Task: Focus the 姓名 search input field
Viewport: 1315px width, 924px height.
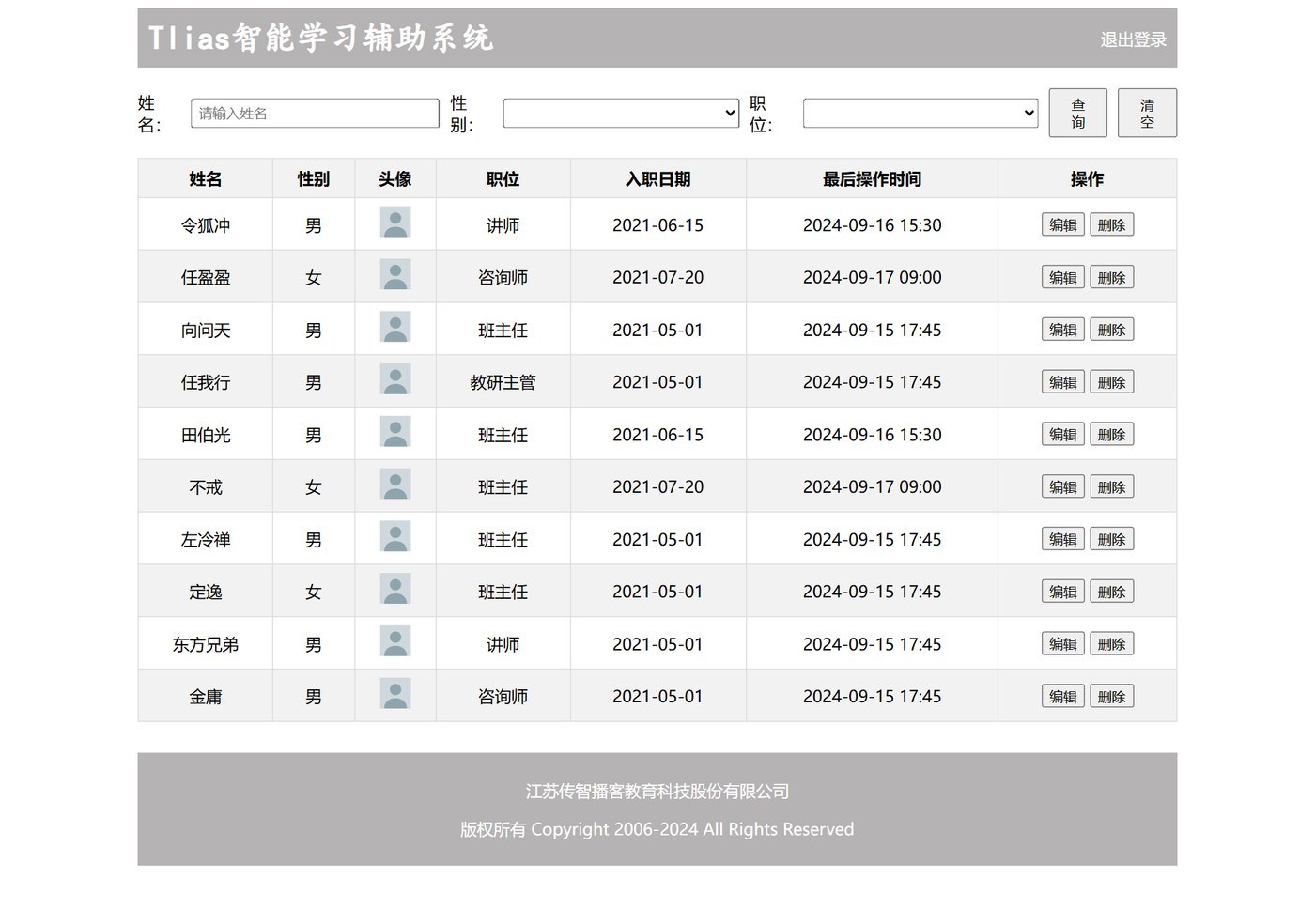Action: coord(315,113)
